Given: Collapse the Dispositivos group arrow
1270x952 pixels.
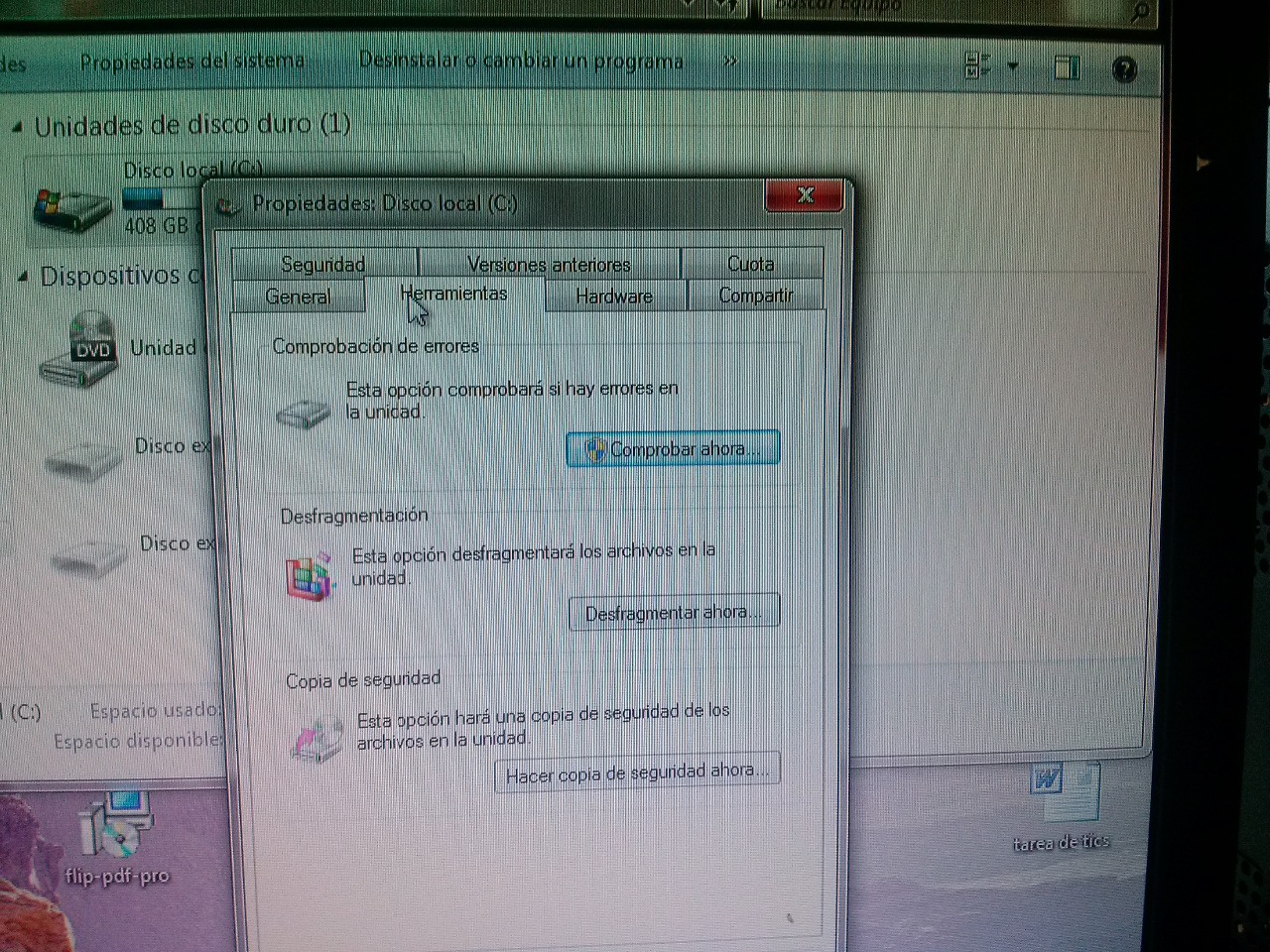Looking at the screenshot, I should point(24,278).
